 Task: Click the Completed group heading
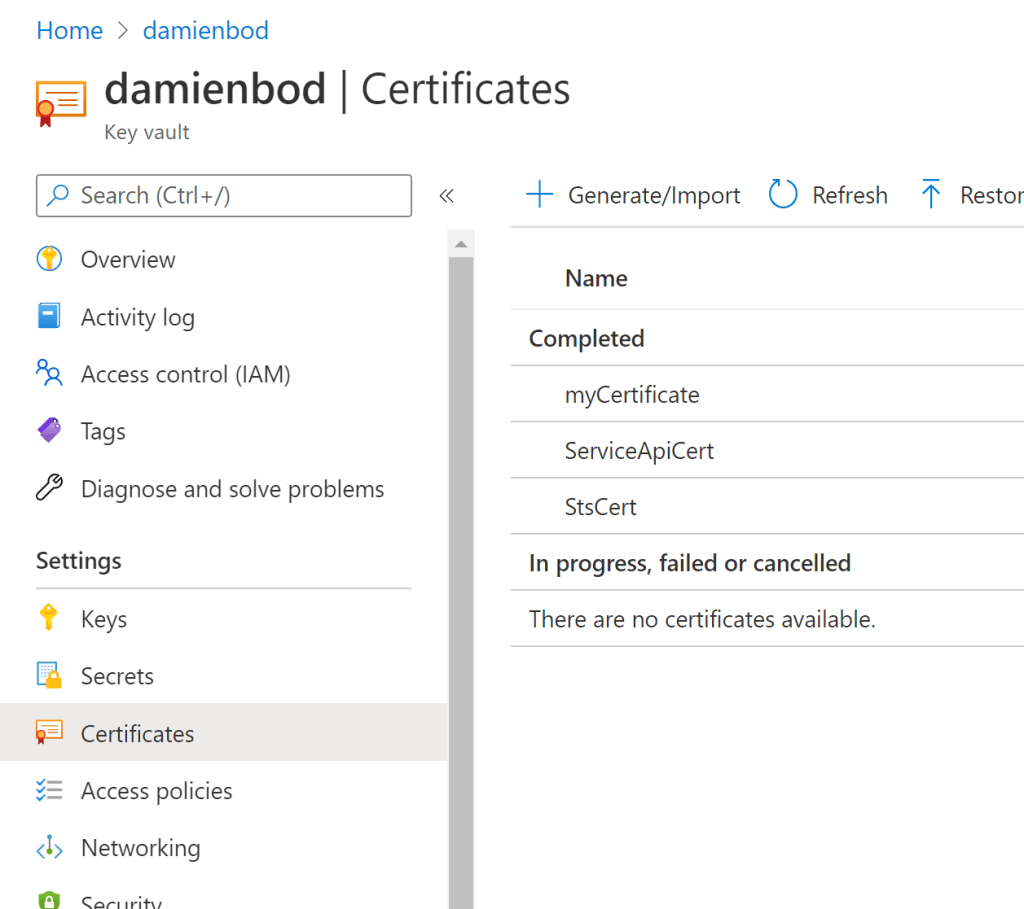click(586, 338)
